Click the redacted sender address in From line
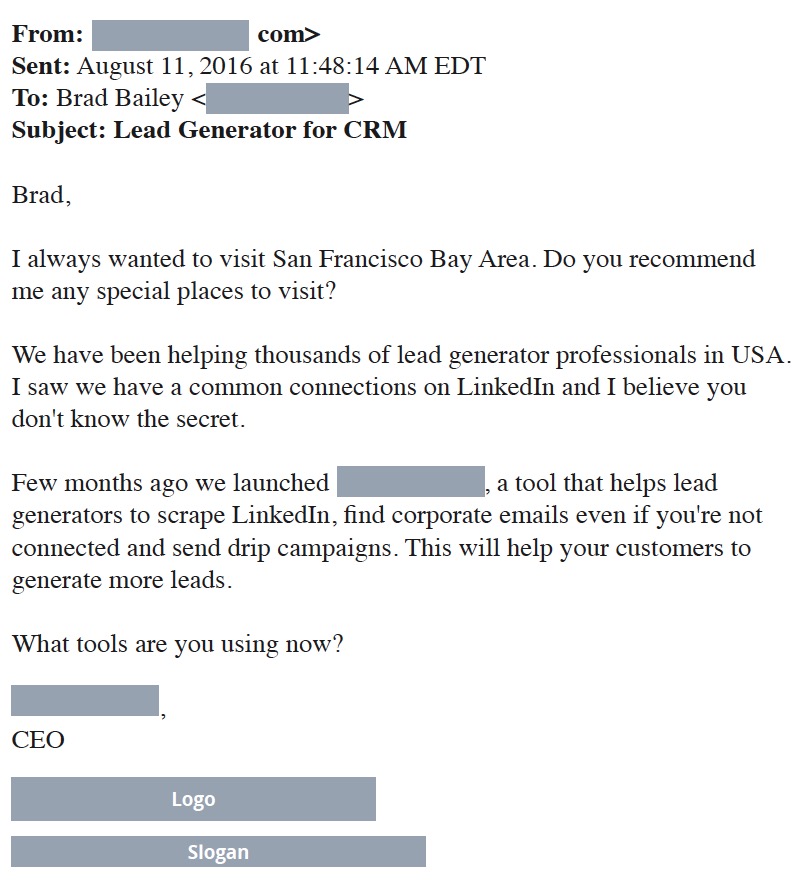This screenshot has width=800, height=893. point(170,35)
